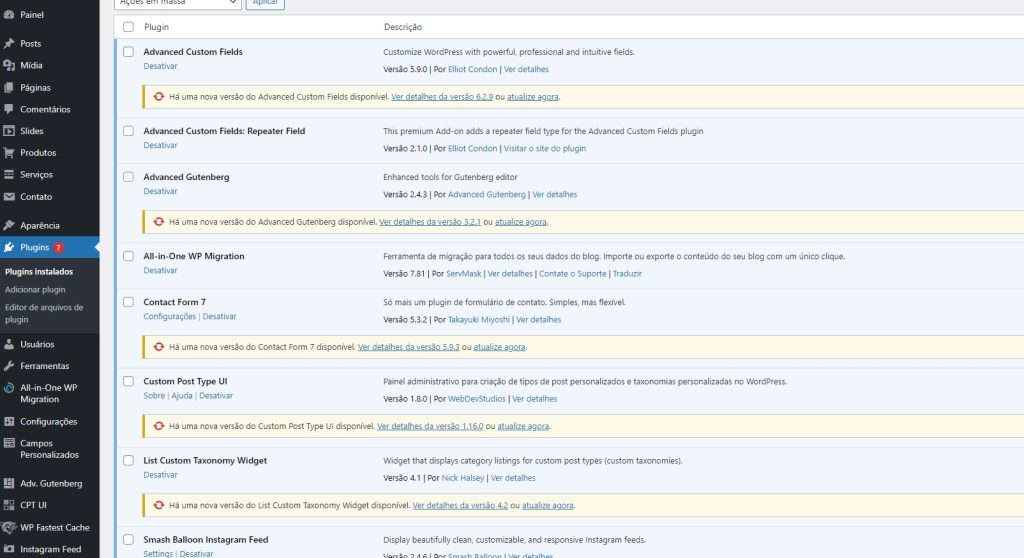Check the List Custom Taxonomy Widget checkbox
The image size is (1024, 558).
[128, 460]
